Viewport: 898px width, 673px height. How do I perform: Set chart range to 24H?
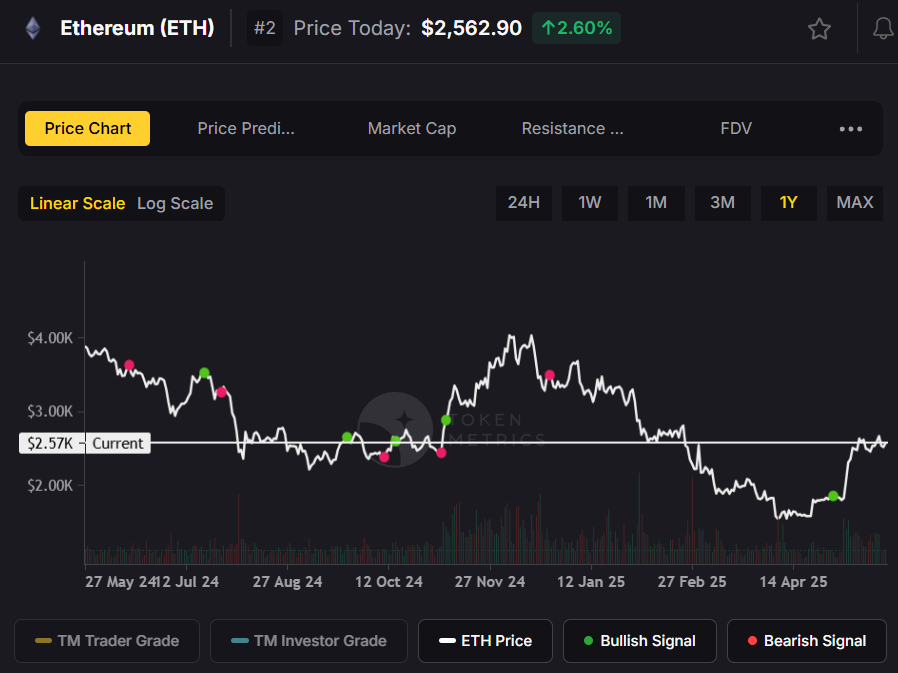click(524, 203)
